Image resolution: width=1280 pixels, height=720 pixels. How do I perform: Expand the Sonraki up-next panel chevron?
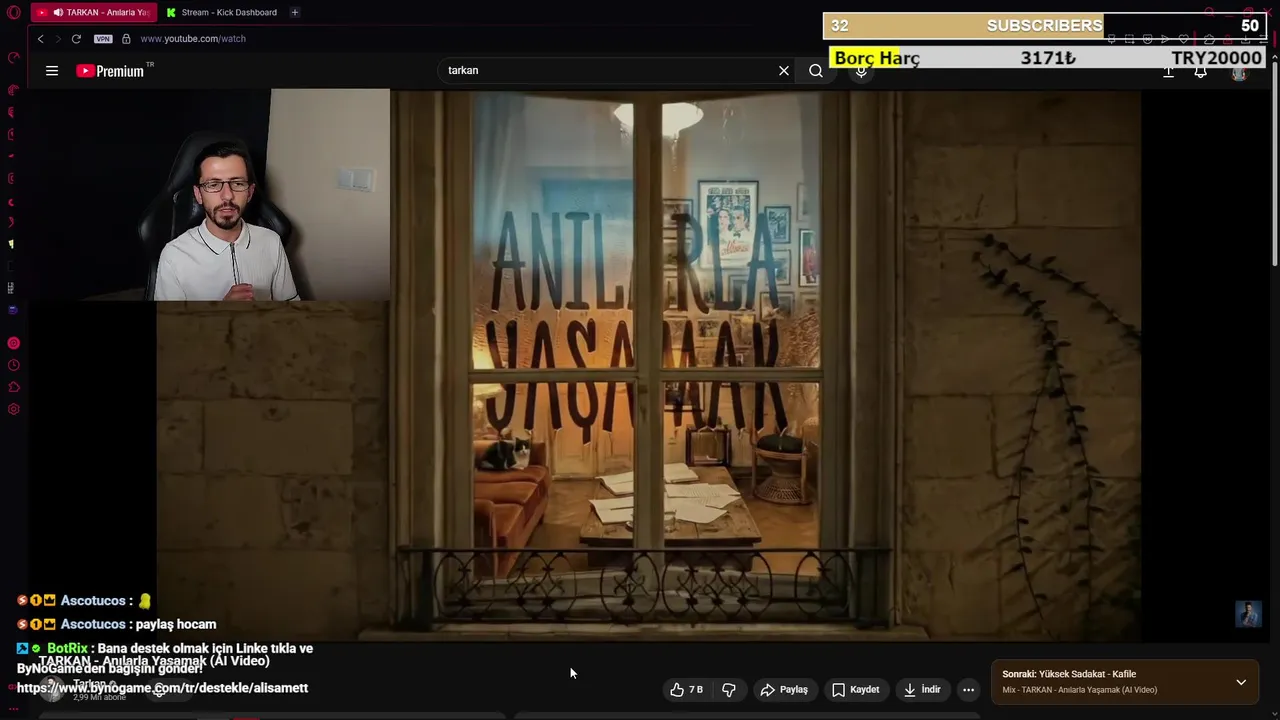pos(1241,682)
